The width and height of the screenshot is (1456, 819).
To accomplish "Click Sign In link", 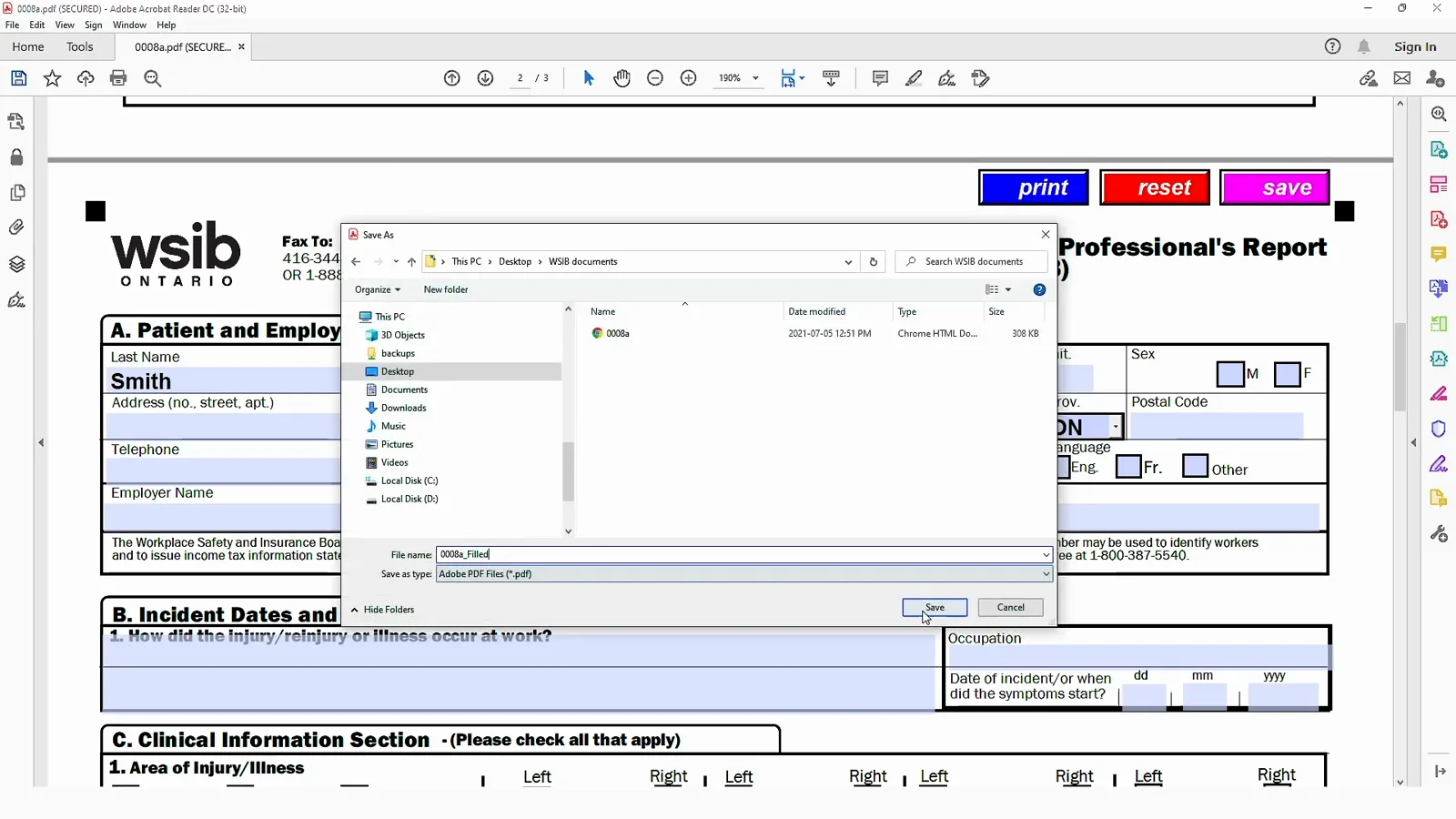I will [x=1415, y=46].
